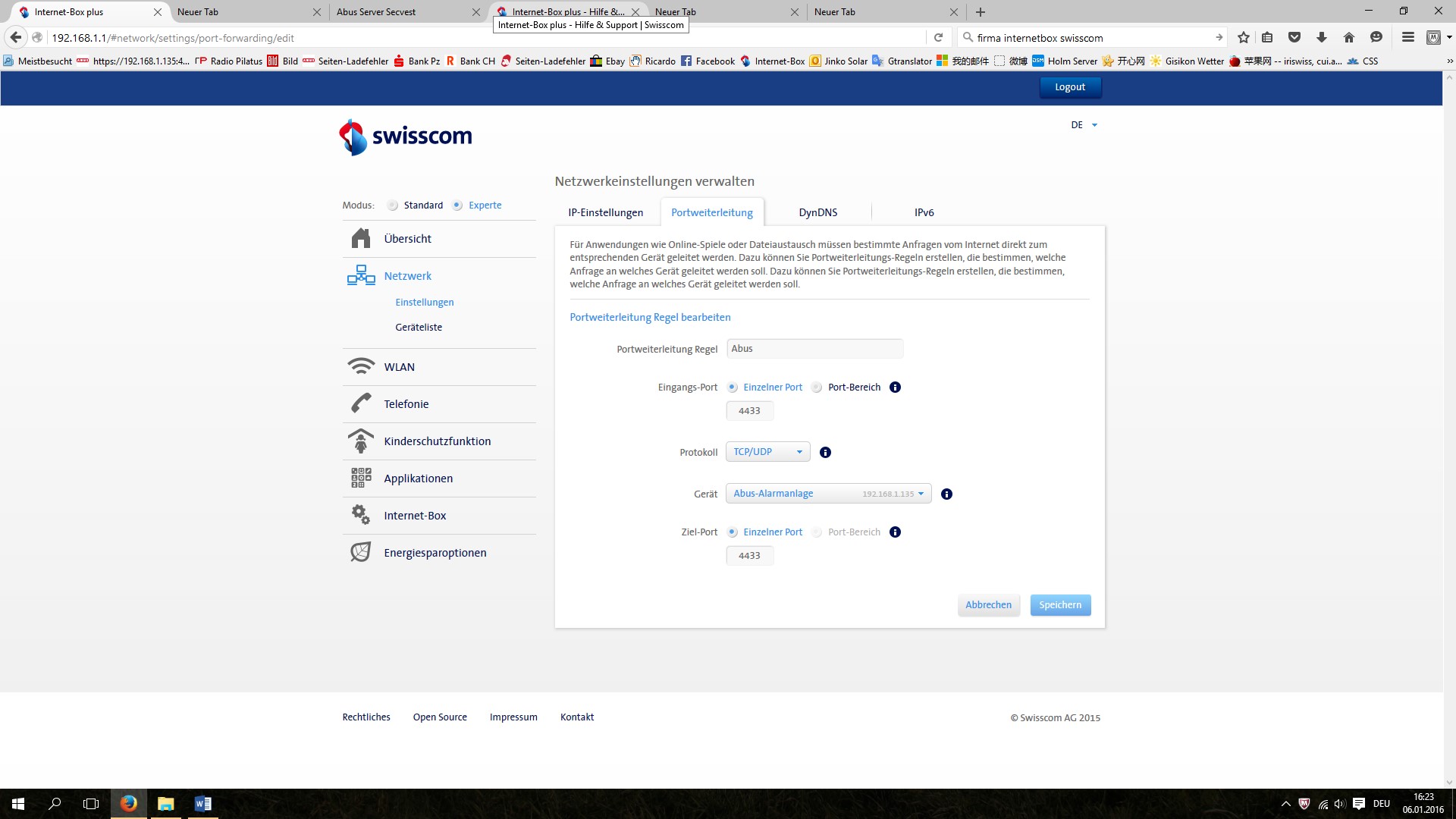The height and width of the screenshot is (819, 1456).
Task: Switch to the DynDNS tab
Action: (x=817, y=212)
